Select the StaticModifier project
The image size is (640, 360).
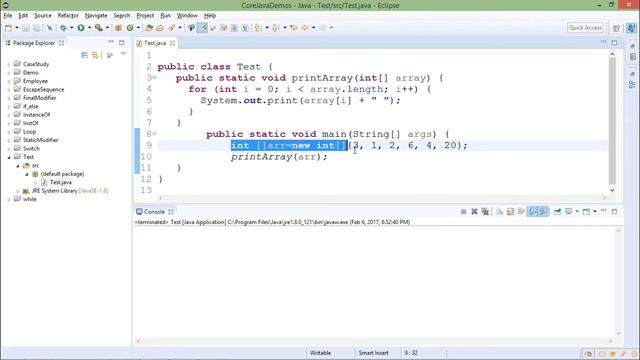[x=40, y=140]
